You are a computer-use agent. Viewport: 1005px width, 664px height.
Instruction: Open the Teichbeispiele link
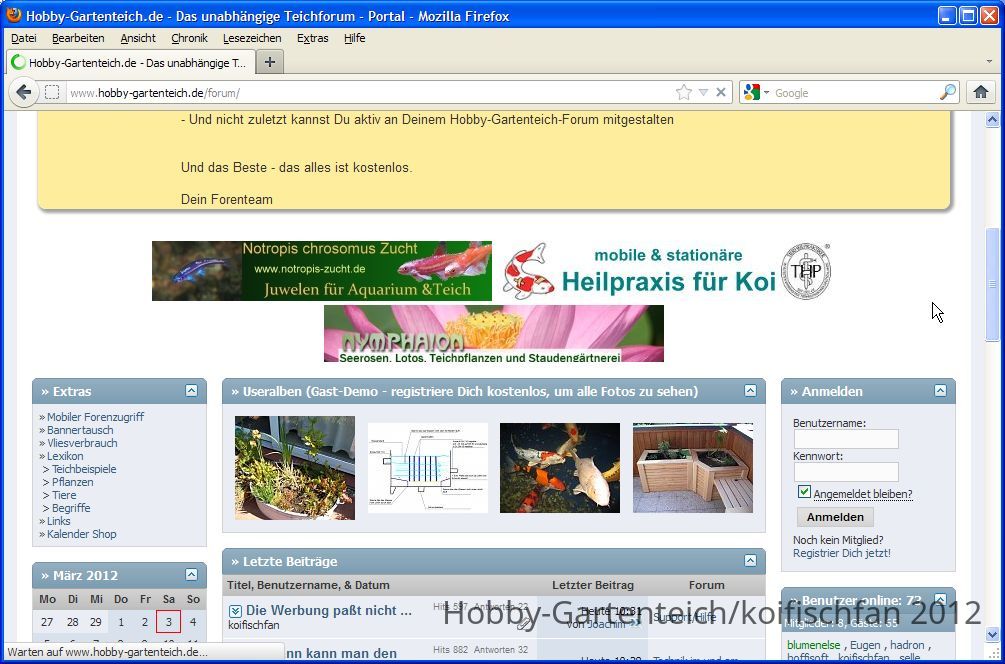pyautogui.click(x=84, y=469)
